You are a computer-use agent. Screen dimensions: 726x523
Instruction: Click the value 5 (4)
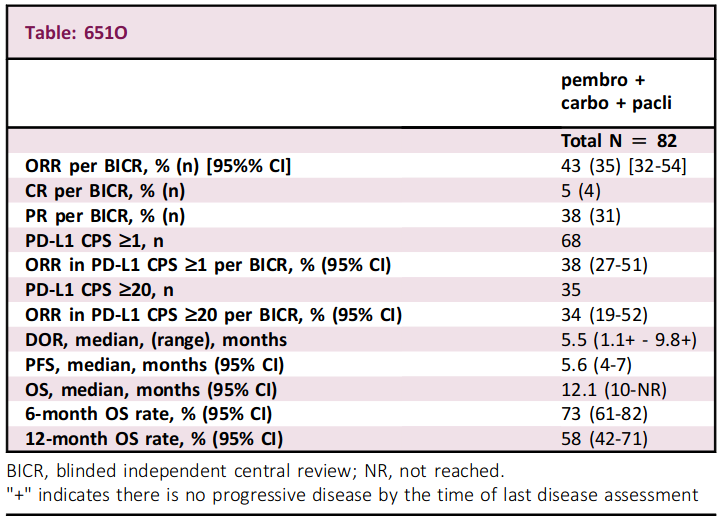click(x=581, y=191)
